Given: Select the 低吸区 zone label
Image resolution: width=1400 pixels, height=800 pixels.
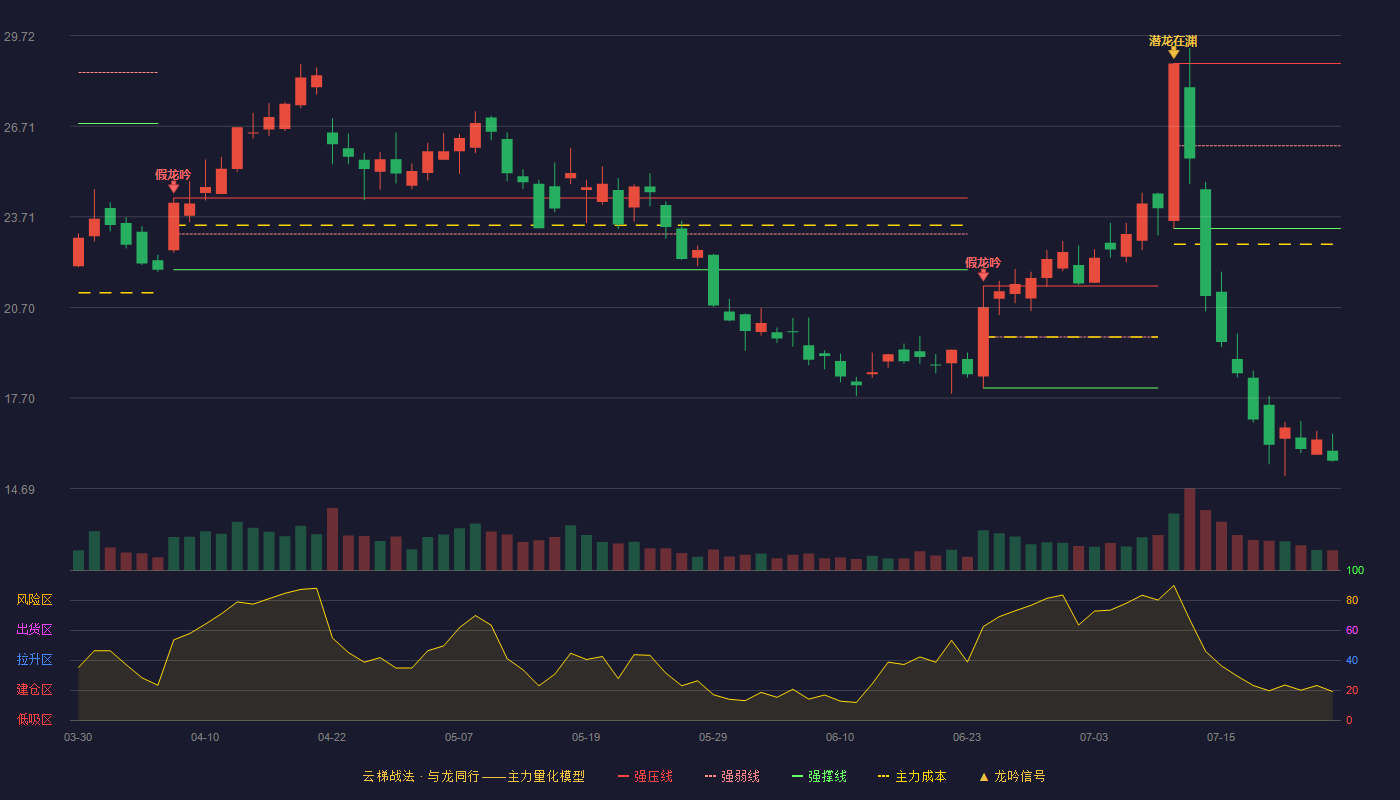Looking at the screenshot, I should [x=34, y=719].
